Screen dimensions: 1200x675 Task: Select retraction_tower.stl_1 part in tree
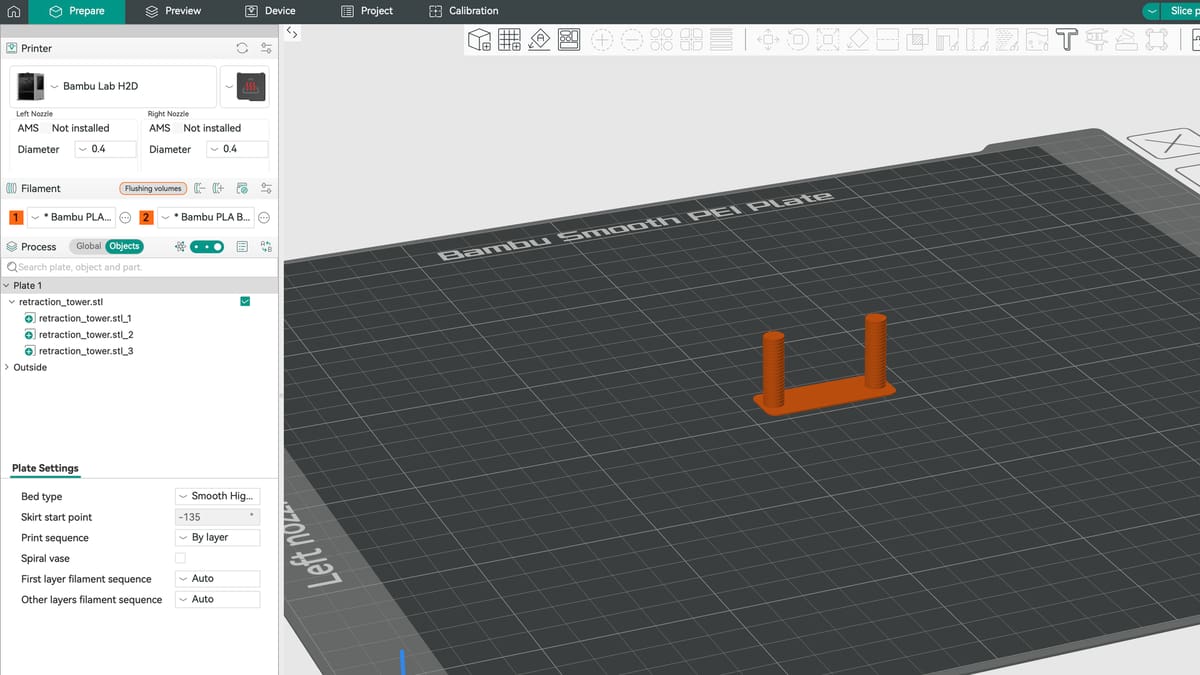click(x=86, y=318)
